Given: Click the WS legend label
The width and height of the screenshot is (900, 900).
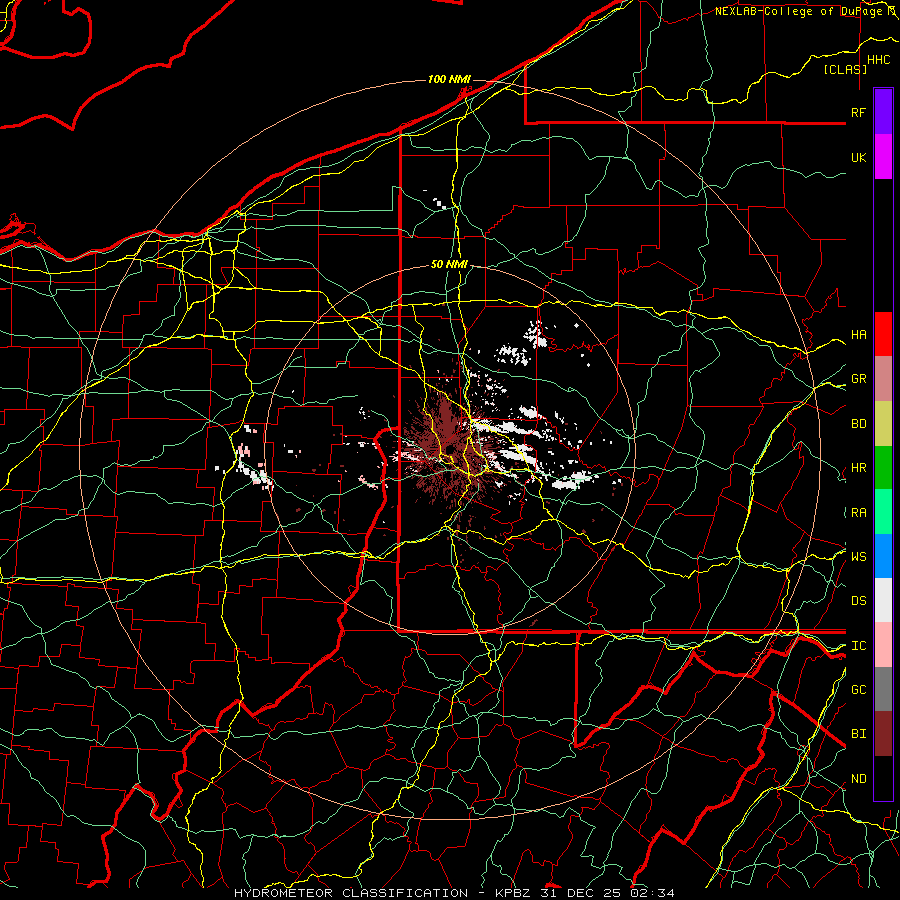Looking at the screenshot, I should point(859,556).
